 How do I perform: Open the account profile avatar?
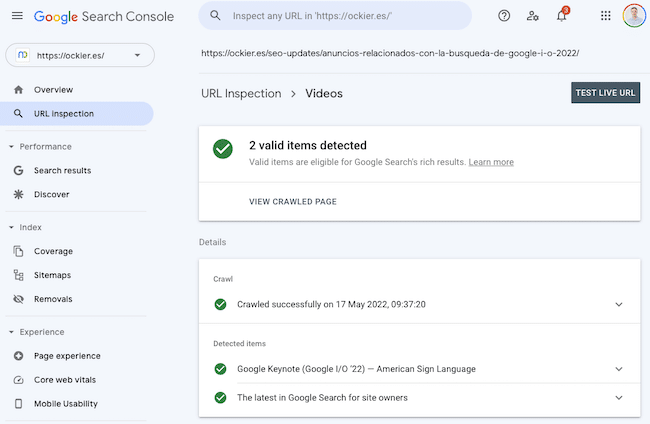click(634, 16)
